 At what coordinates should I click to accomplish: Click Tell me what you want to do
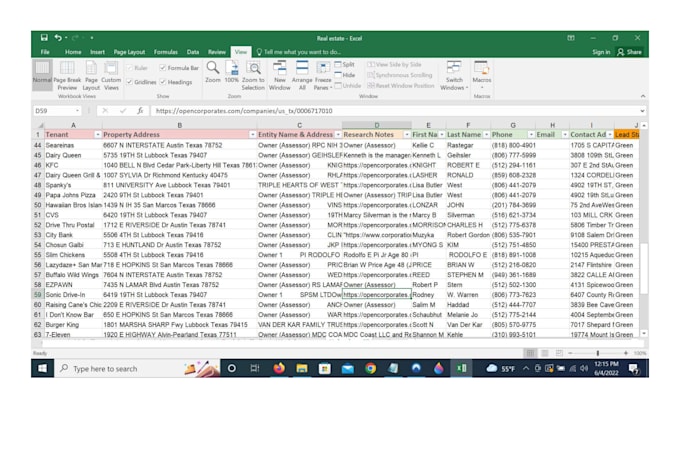pos(298,52)
